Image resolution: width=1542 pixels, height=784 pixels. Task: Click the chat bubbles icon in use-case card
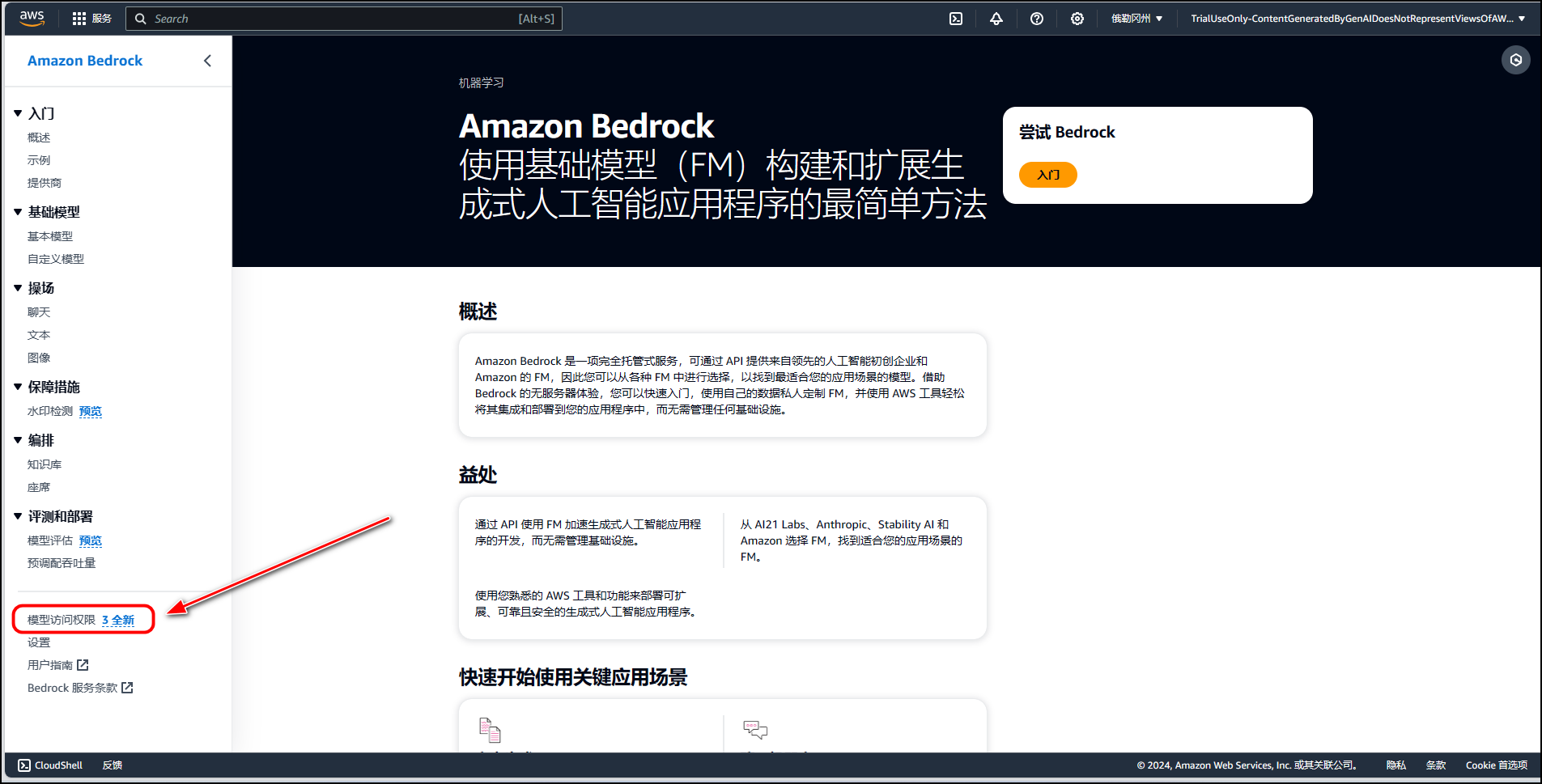[x=755, y=730]
